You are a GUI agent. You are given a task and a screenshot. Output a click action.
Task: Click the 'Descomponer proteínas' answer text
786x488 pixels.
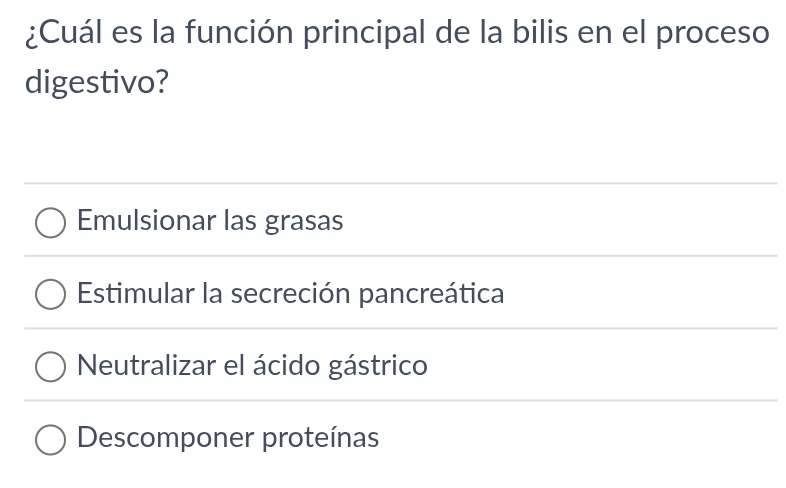pyautogui.click(x=228, y=438)
